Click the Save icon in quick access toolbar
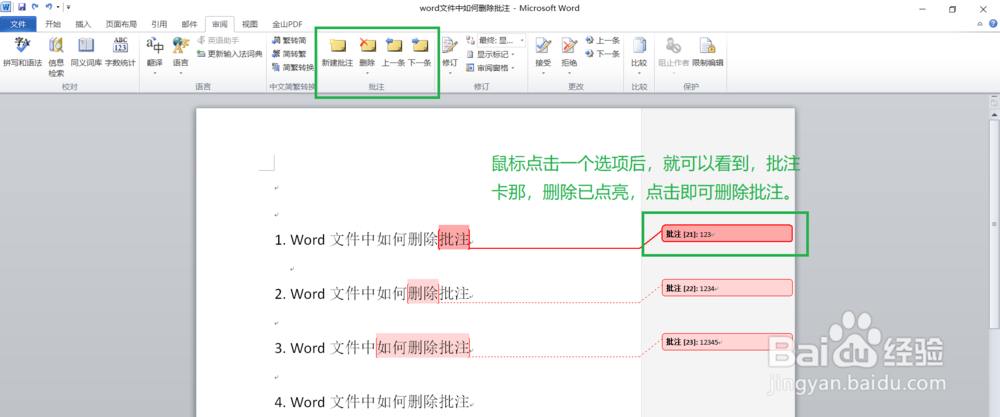The image size is (1000, 417). pyautogui.click(x=22, y=7)
